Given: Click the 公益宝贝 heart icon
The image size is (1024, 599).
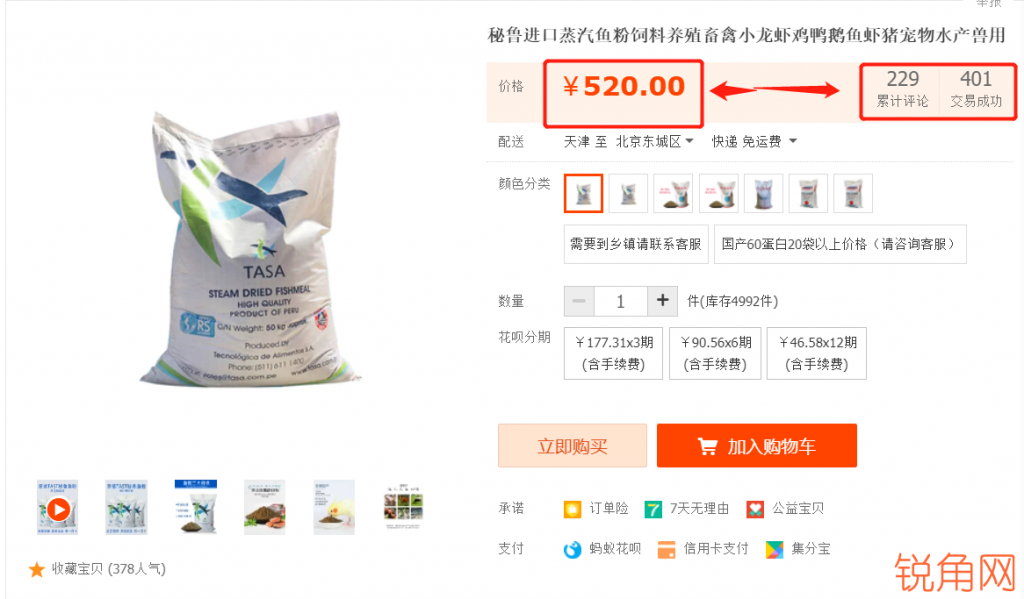Looking at the screenshot, I should 755,509.
